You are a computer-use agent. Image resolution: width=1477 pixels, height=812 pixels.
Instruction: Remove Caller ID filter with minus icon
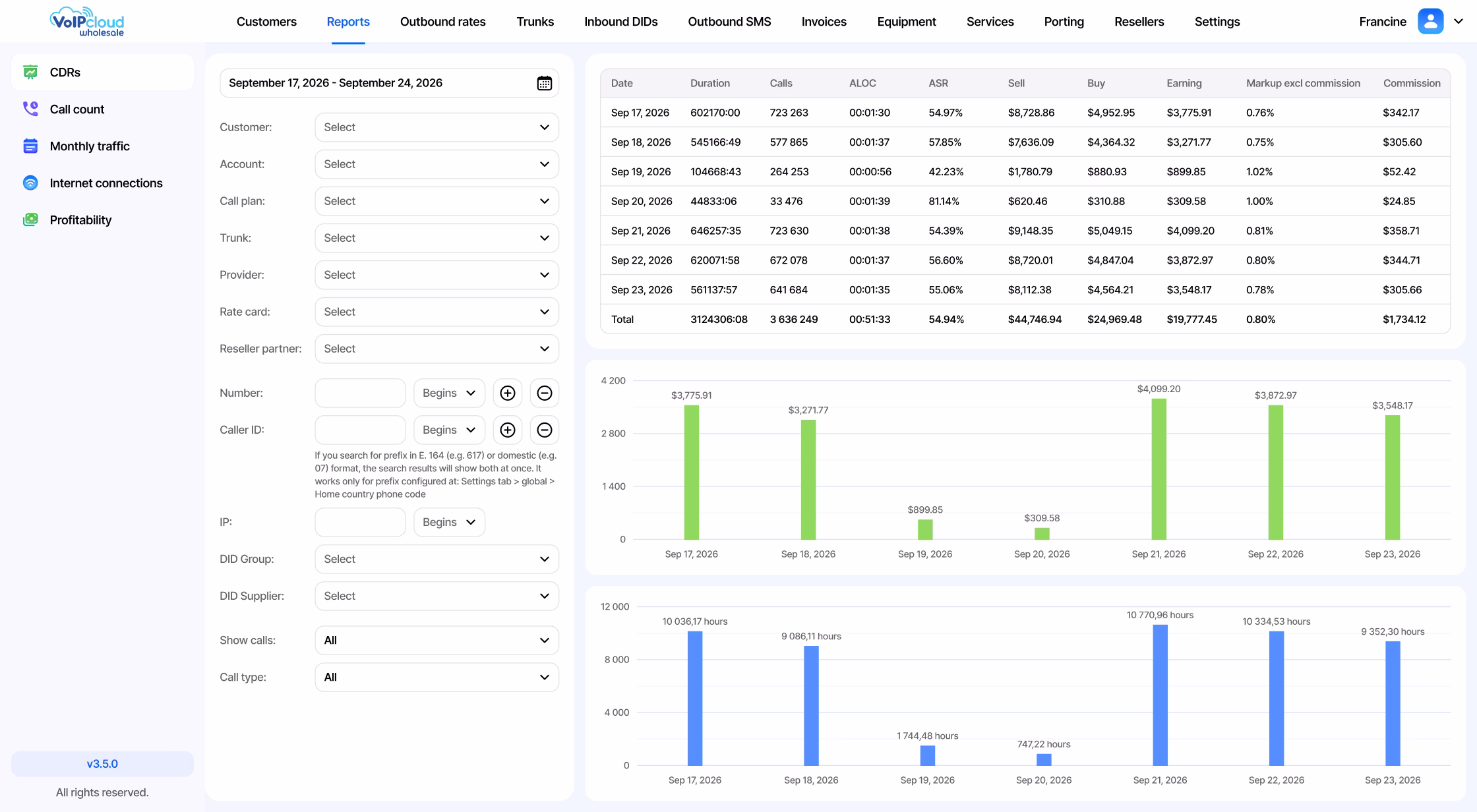[x=545, y=430]
